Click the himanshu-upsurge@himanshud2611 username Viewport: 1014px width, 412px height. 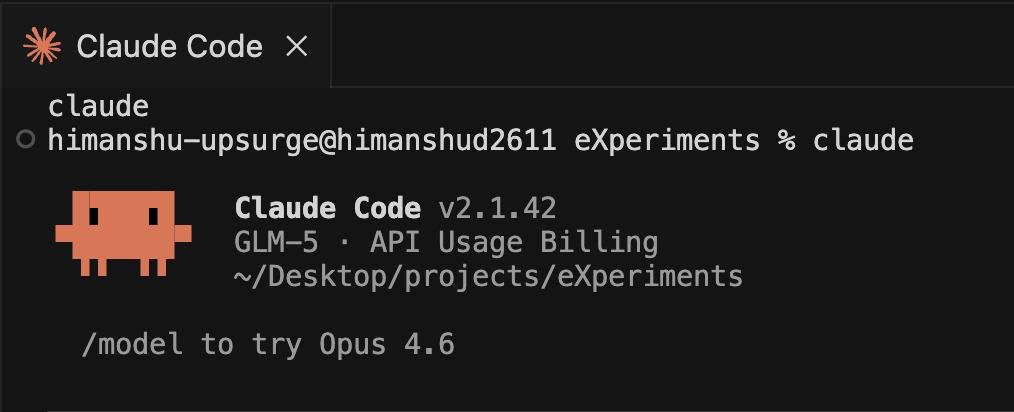click(x=301, y=140)
